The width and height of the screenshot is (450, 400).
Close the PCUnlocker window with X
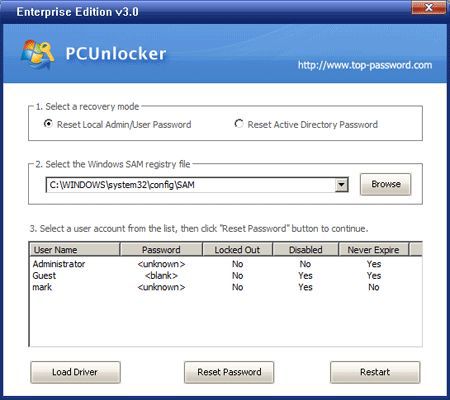429,7
